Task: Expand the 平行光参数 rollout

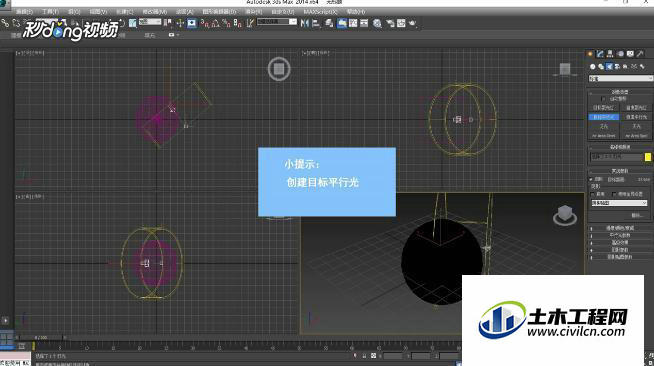Action: (x=620, y=236)
